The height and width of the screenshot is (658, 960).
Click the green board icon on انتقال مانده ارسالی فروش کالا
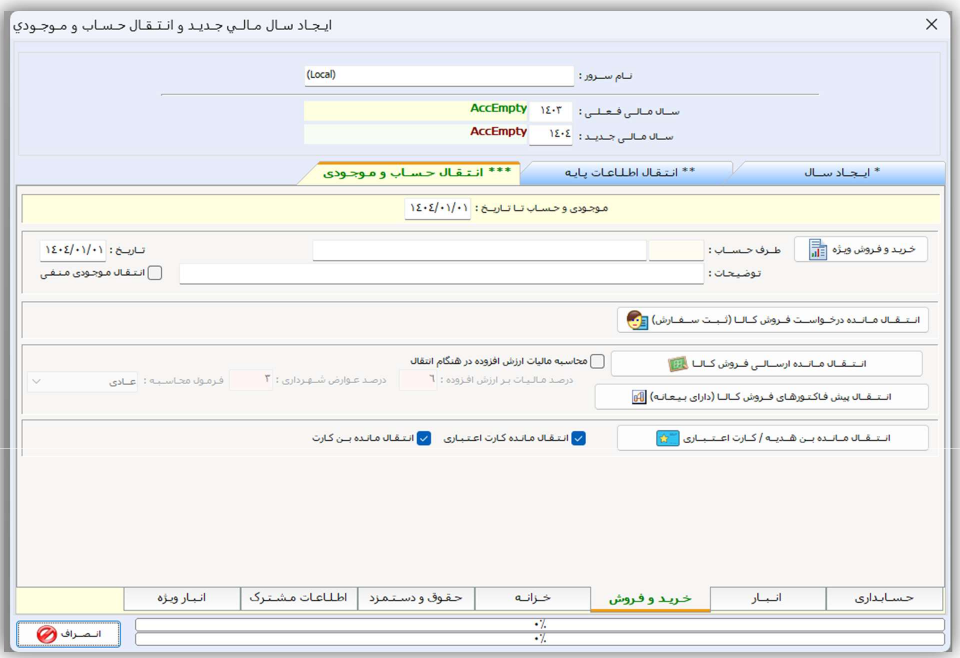[678, 364]
